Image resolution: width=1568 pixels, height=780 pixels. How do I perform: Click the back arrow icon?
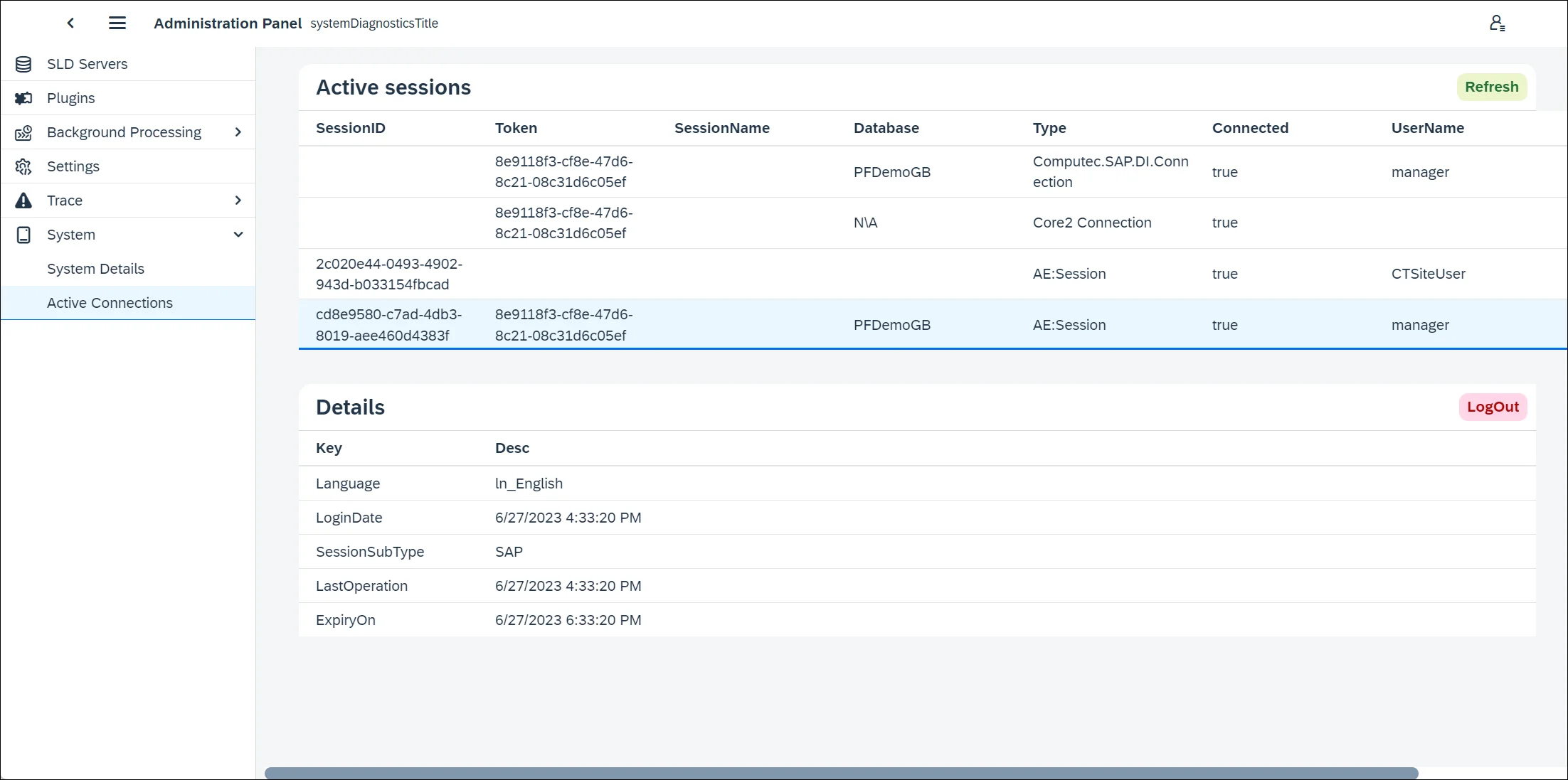tap(70, 23)
